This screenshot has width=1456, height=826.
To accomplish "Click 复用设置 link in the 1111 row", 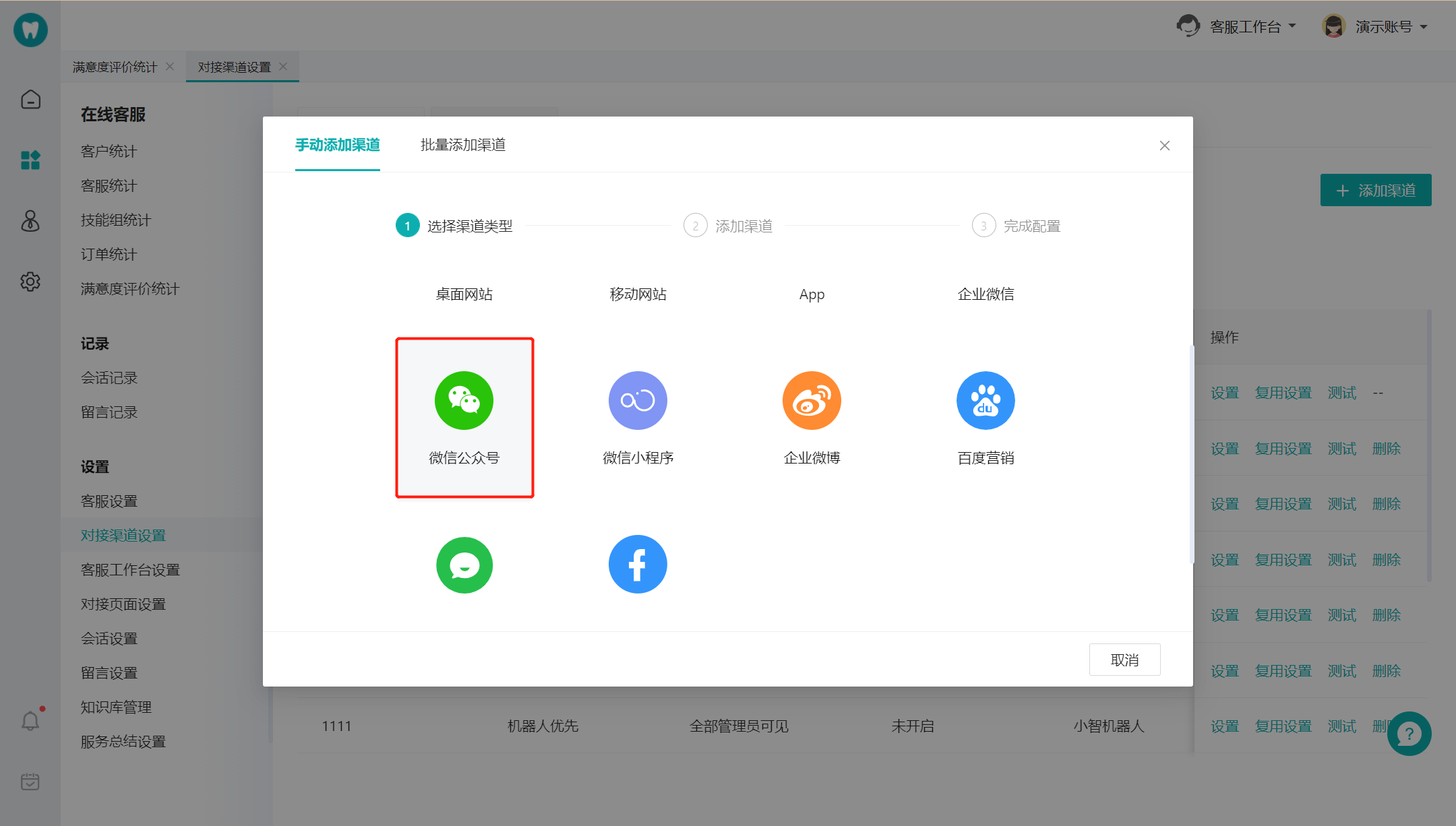I will coord(1283,726).
